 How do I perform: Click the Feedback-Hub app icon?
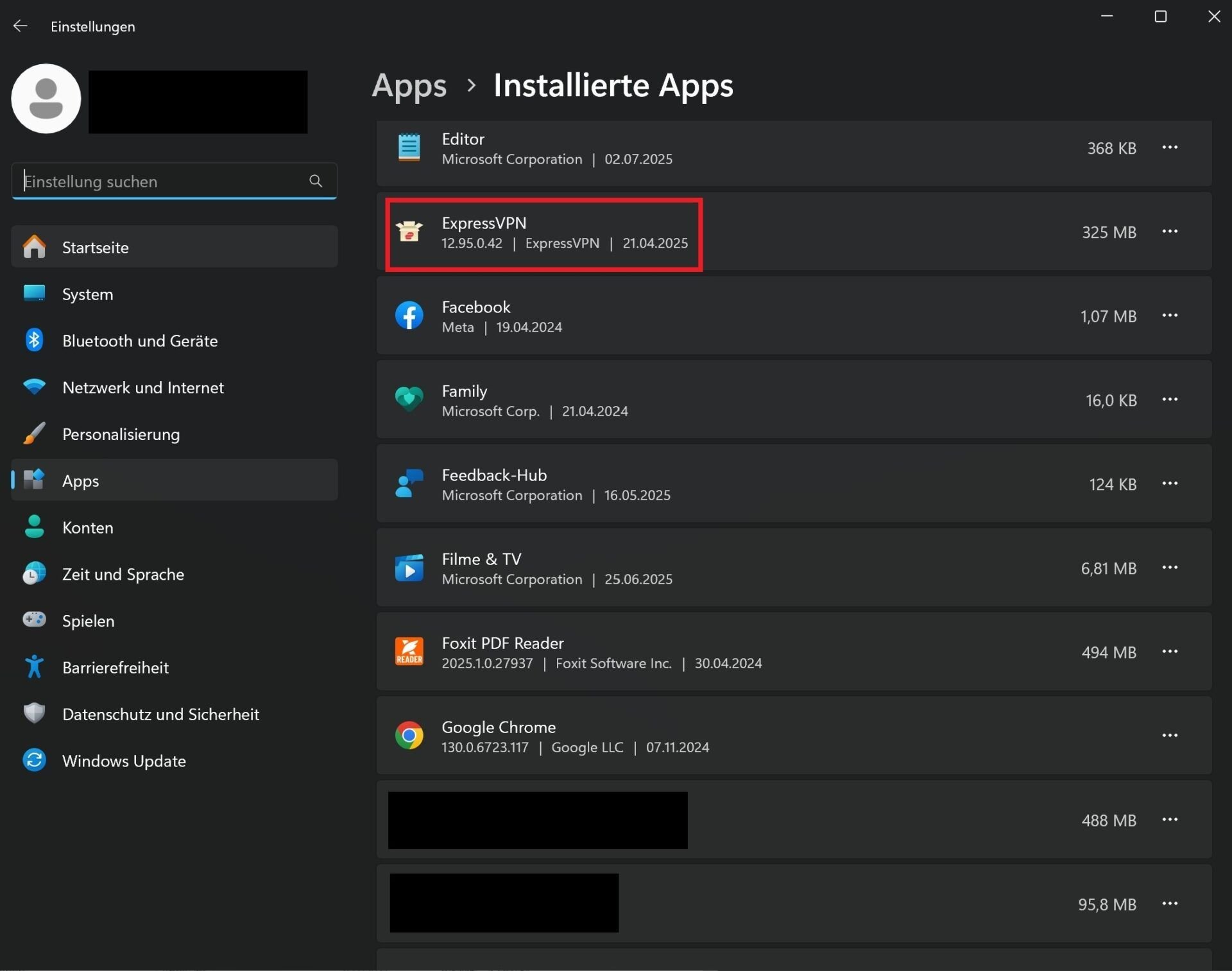pyautogui.click(x=409, y=484)
